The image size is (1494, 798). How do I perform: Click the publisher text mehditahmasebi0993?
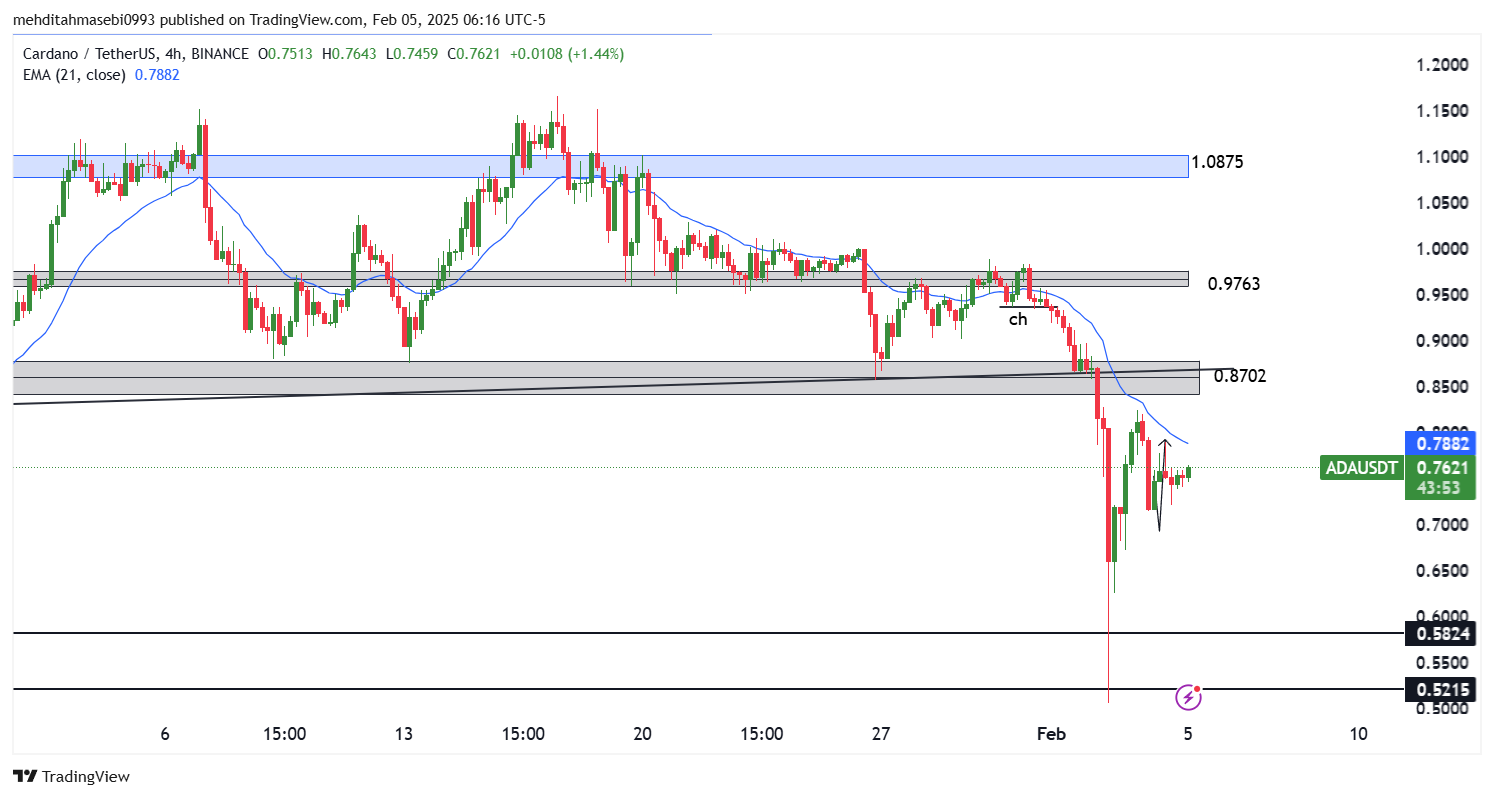[86, 20]
